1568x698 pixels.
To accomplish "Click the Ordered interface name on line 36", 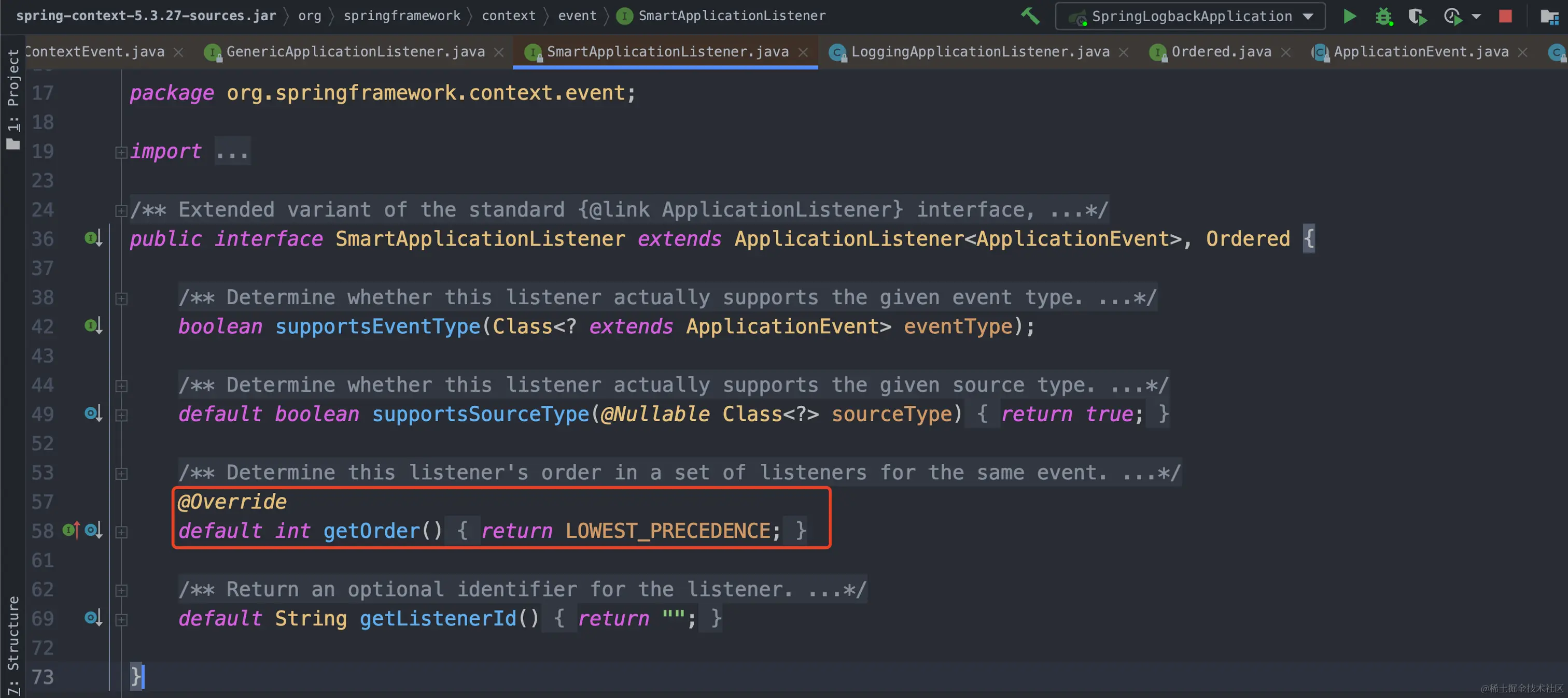I will tap(1248, 238).
